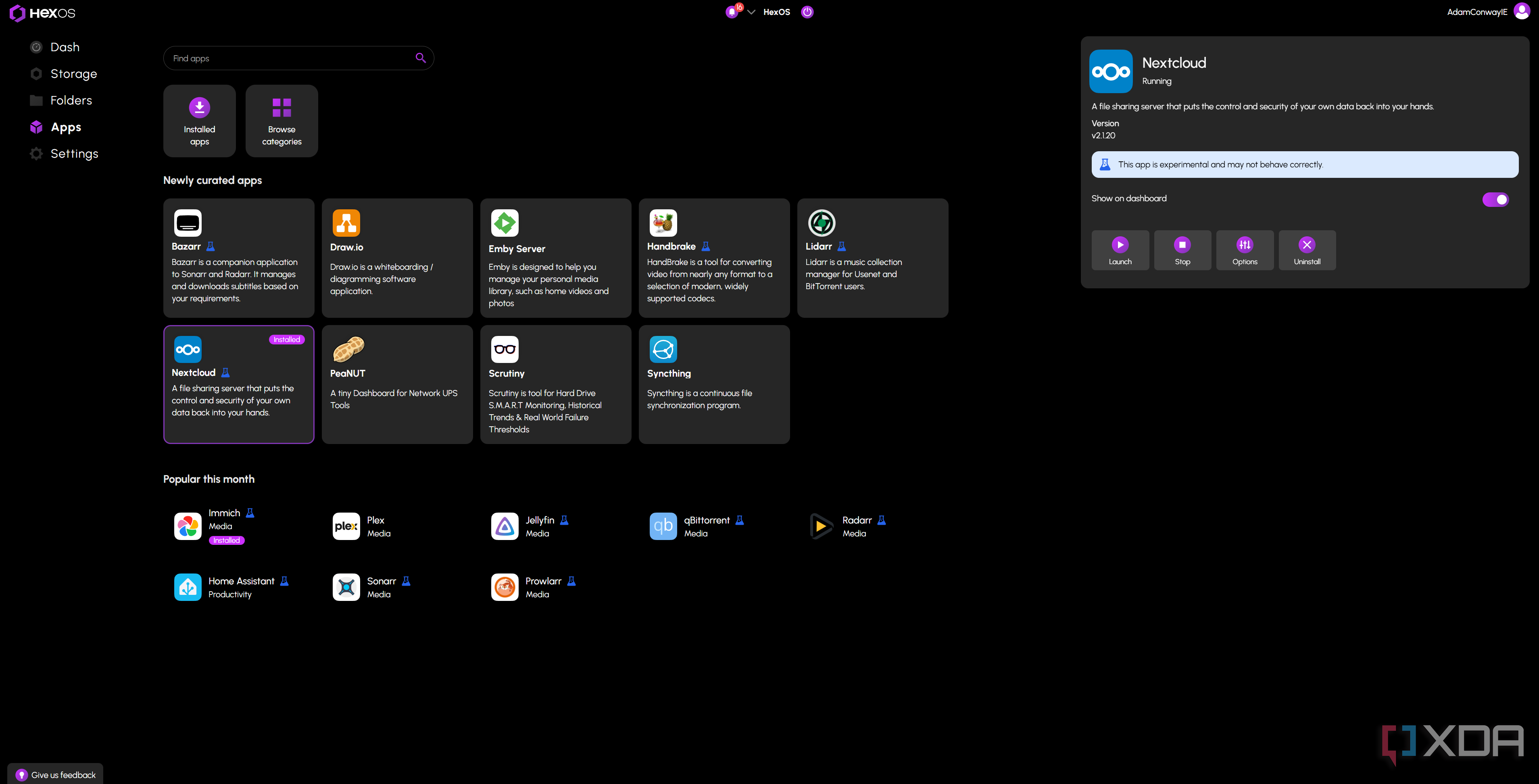Open Settings in the sidebar
The width and height of the screenshot is (1539, 784).
coord(64,154)
